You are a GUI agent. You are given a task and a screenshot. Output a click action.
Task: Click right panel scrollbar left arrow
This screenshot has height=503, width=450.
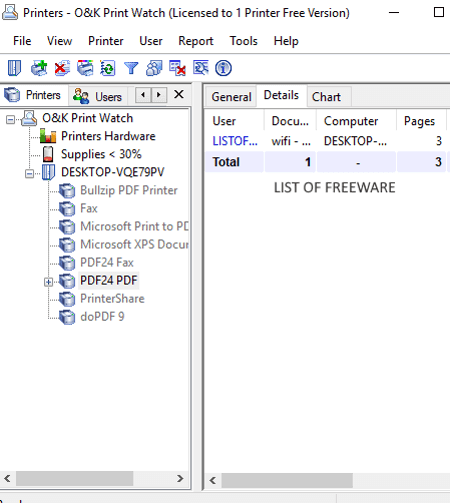(213, 480)
